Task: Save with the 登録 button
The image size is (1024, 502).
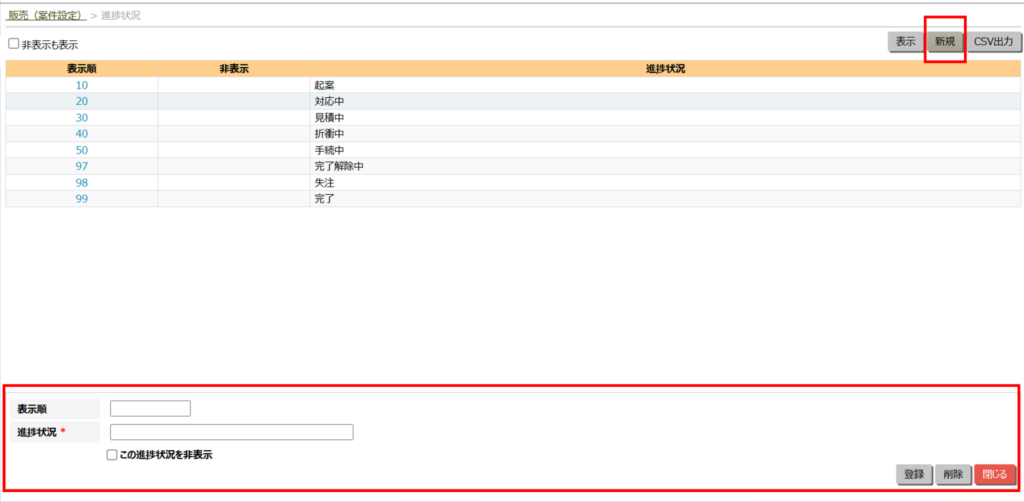Action: click(914, 474)
